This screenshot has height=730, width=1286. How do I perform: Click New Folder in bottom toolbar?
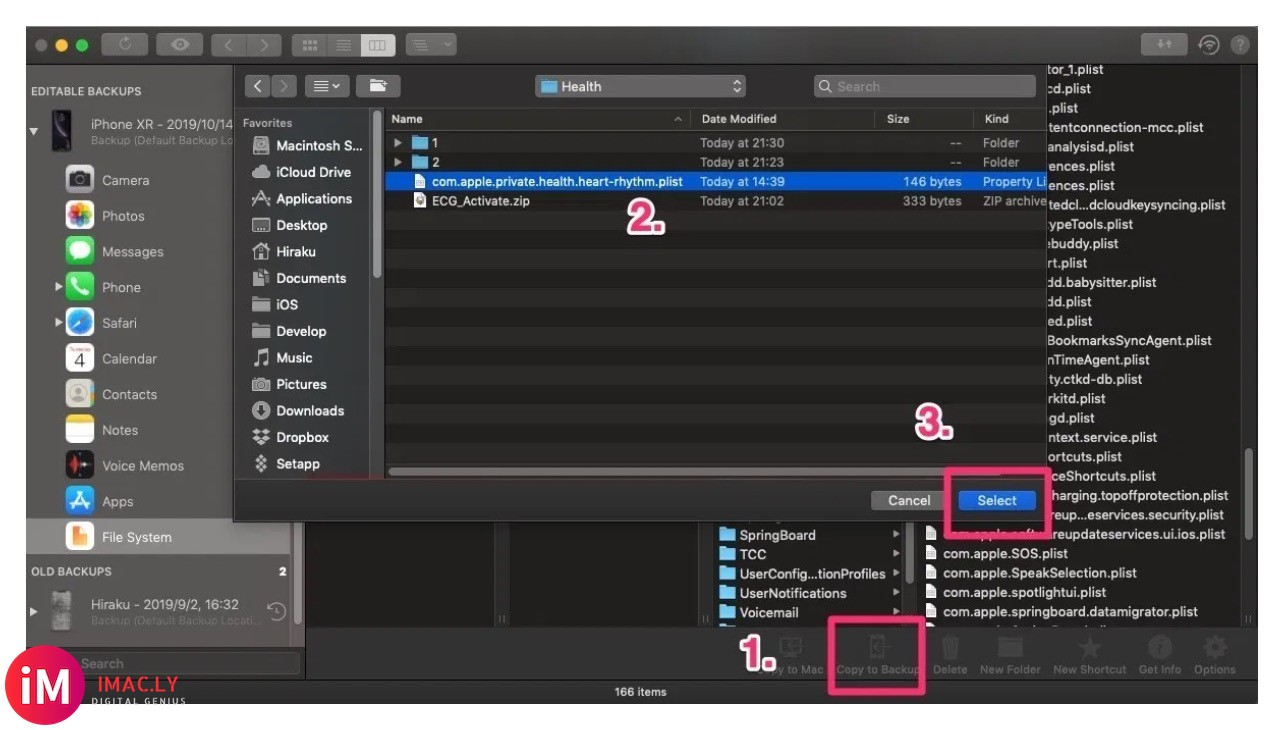1010,655
